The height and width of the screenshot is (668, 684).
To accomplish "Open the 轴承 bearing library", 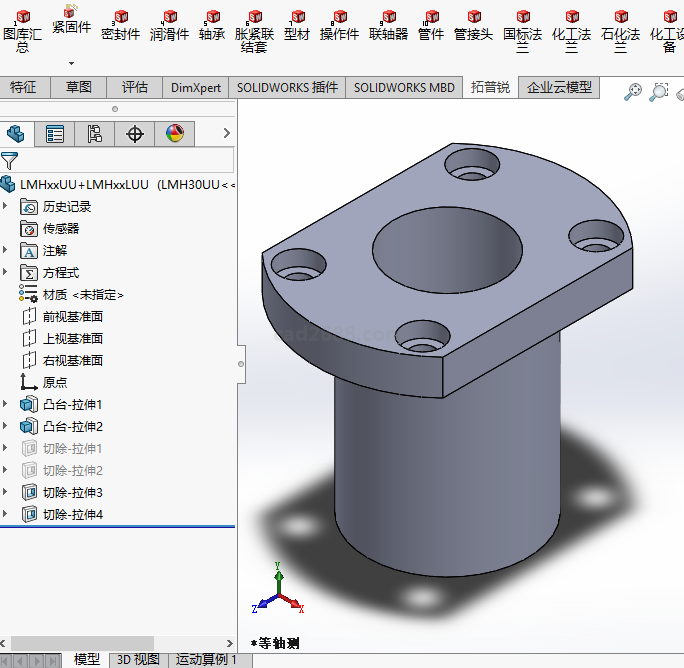I will click(211, 25).
